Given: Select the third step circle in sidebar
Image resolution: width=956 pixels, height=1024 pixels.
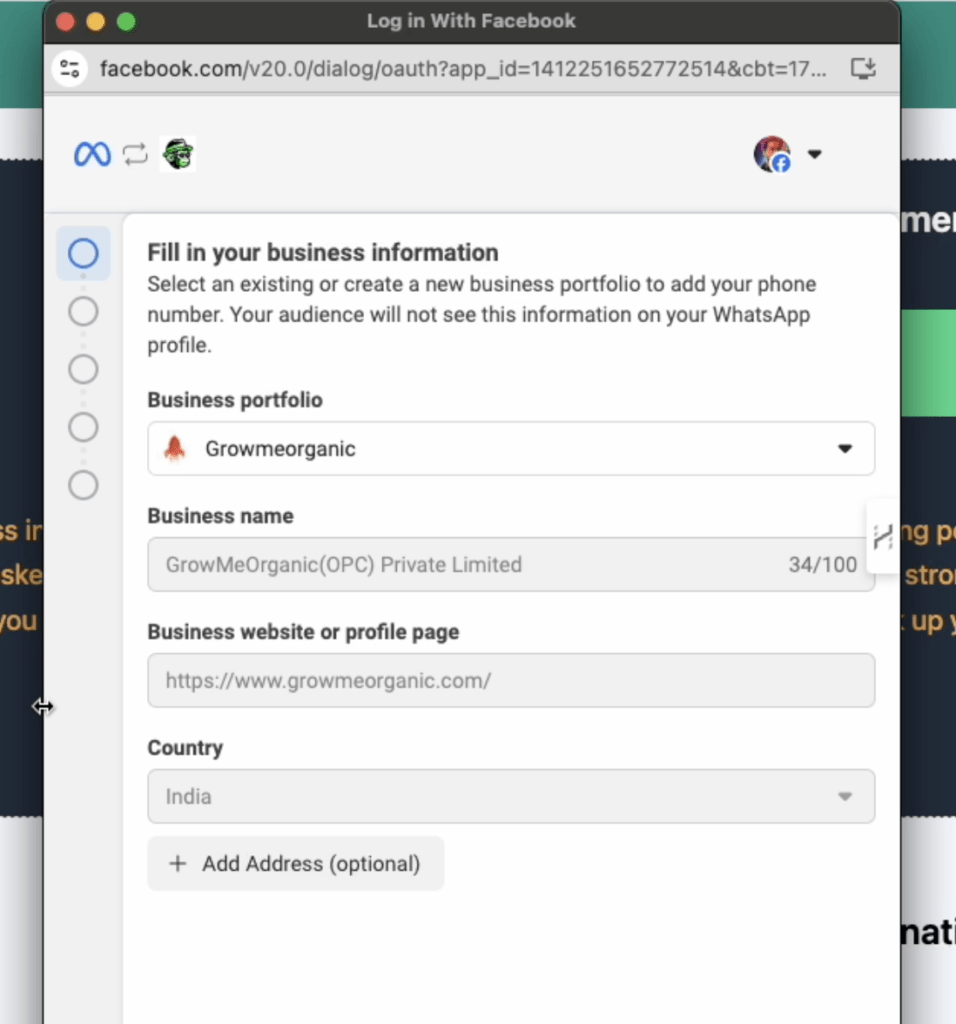Looking at the screenshot, I should pos(83,370).
